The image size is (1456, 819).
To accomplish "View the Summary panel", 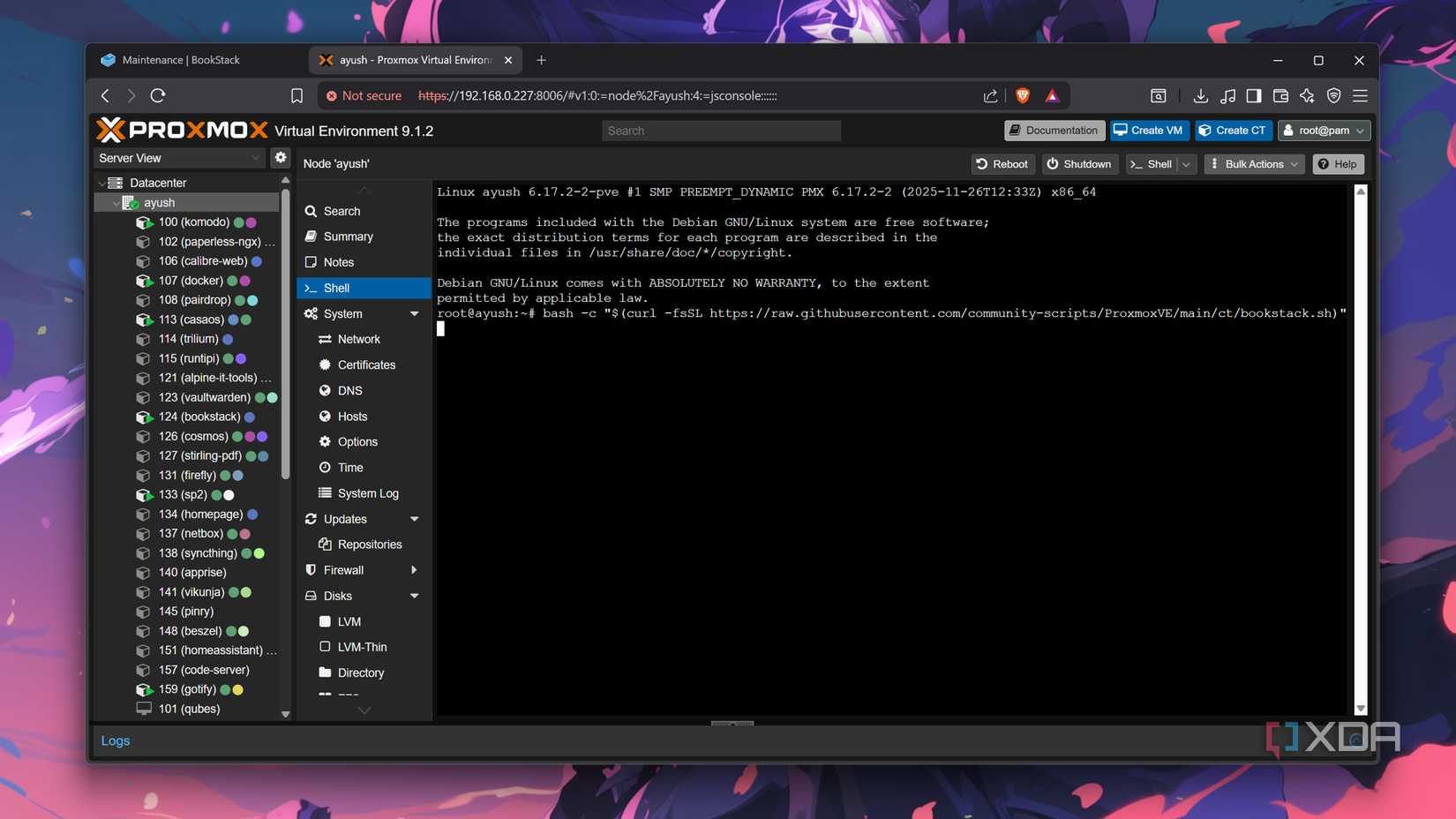I will click(x=348, y=236).
